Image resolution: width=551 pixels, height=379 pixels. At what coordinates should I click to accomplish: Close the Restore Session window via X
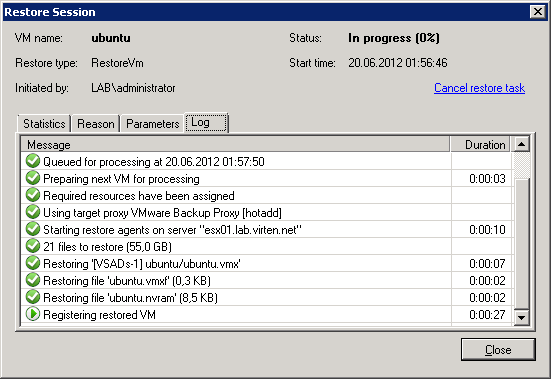click(538, 12)
